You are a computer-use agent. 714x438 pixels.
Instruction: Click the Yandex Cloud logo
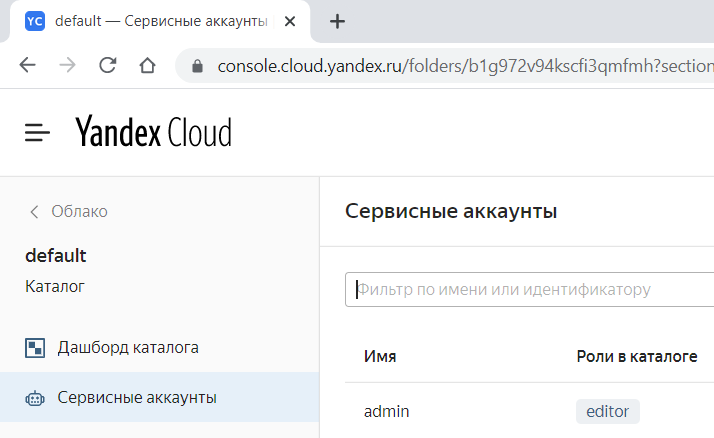[x=153, y=132]
